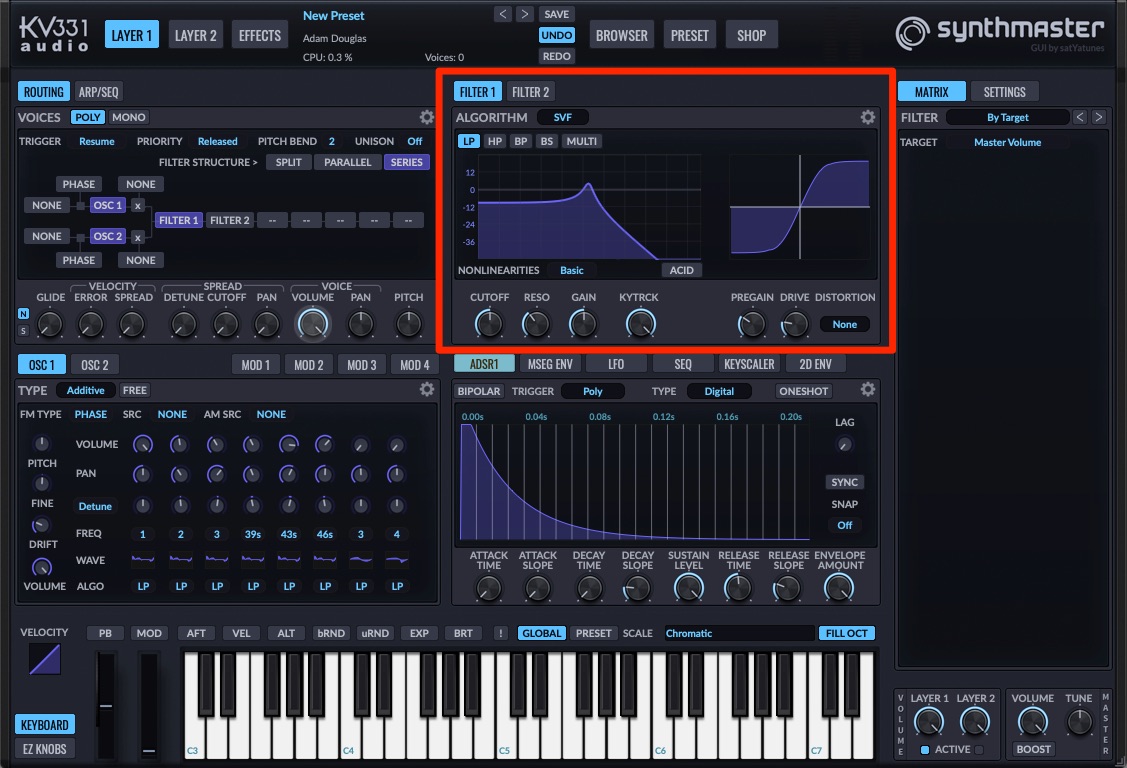Screen dimensions: 1127x768
Task: Switch to the LAYER 2 tab
Action: point(196,35)
